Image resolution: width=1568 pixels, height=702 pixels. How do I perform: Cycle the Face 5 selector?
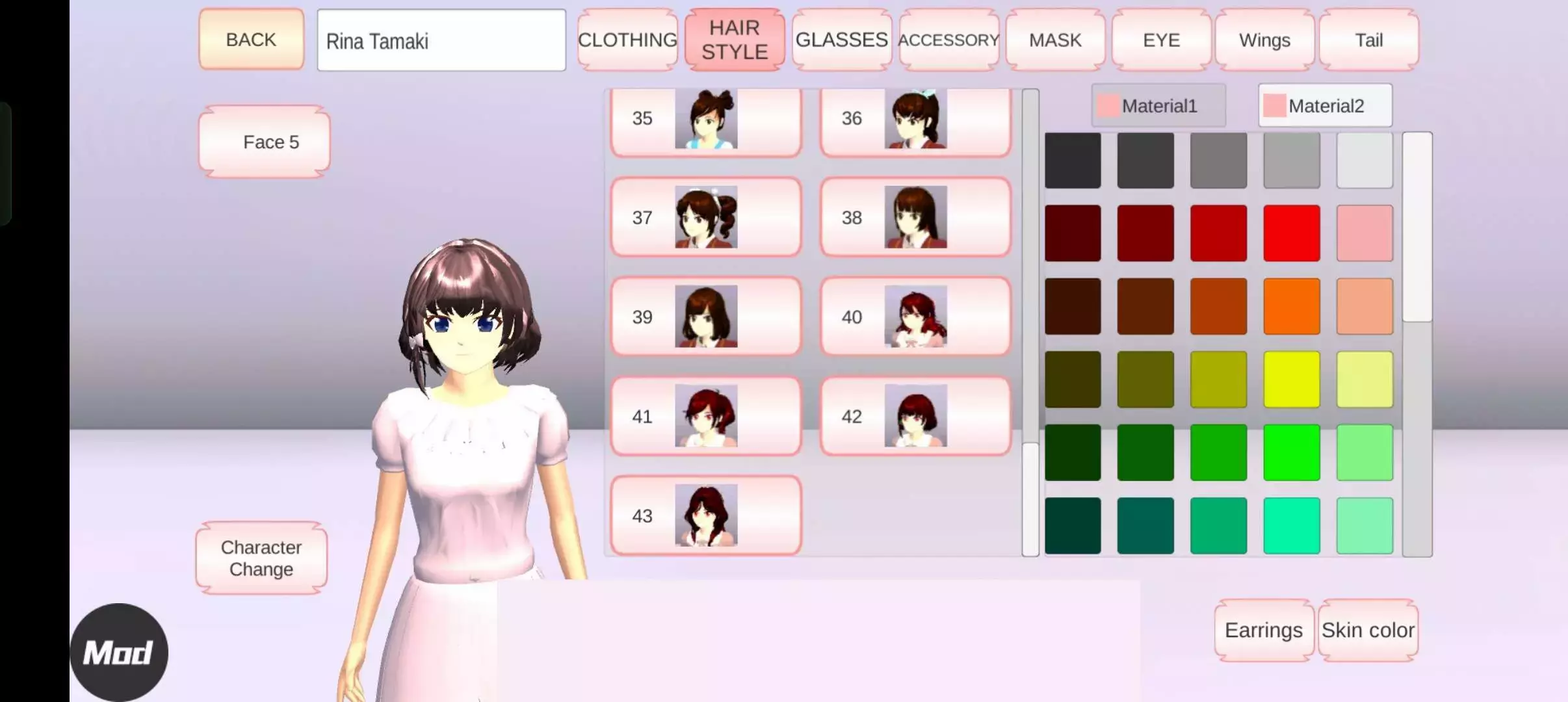(265, 142)
